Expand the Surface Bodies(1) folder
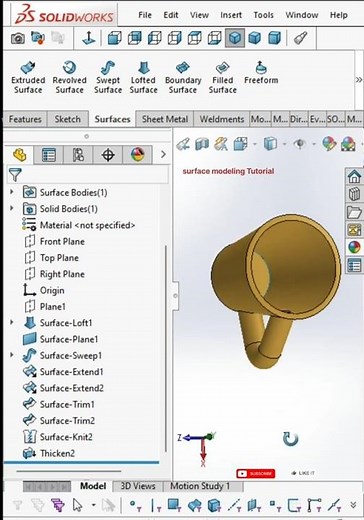 click(x=12, y=192)
